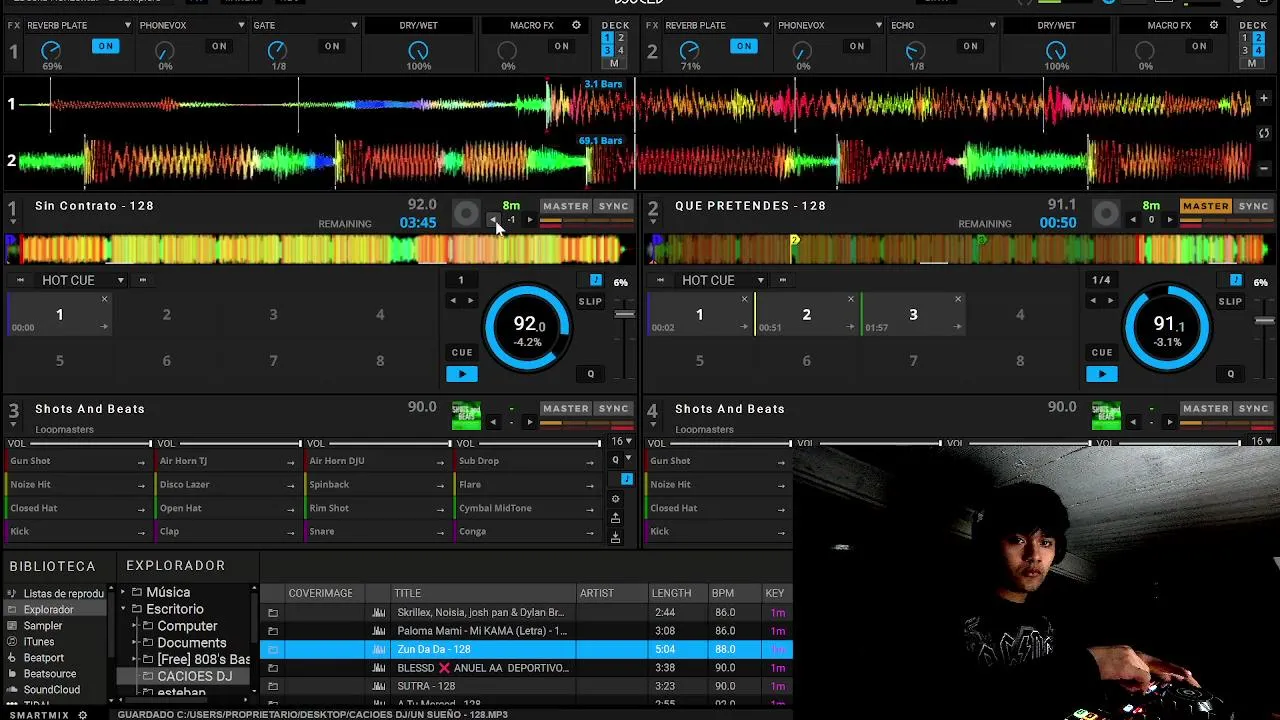Enable Macro FX on deck 1
This screenshot has width=1280, height=720.
[562, 46]
